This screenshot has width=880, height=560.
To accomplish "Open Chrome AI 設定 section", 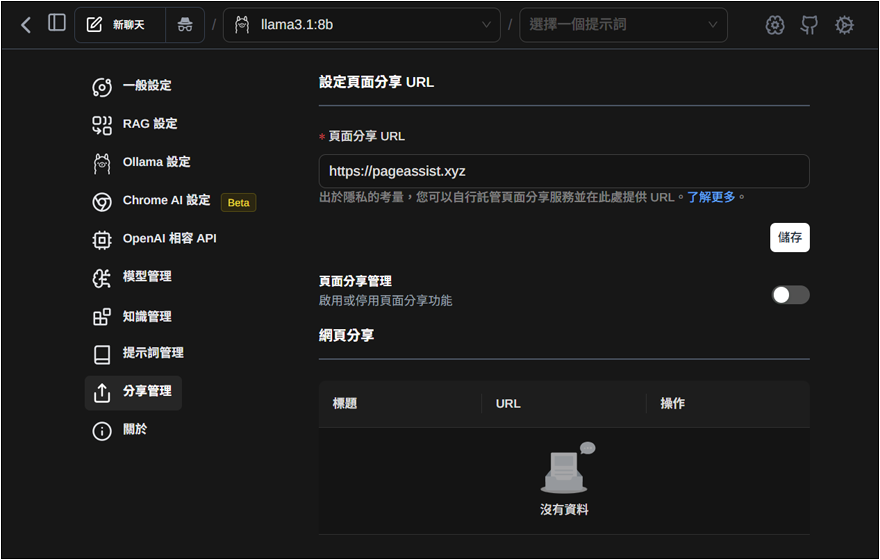I will [x=166, y=200].
